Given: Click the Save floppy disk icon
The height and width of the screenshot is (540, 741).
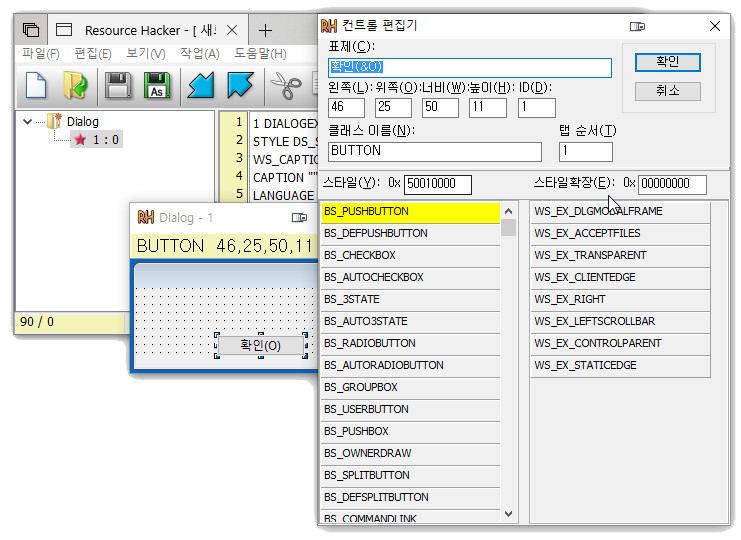Looking at the screenshot, I should tap(118, 86).
